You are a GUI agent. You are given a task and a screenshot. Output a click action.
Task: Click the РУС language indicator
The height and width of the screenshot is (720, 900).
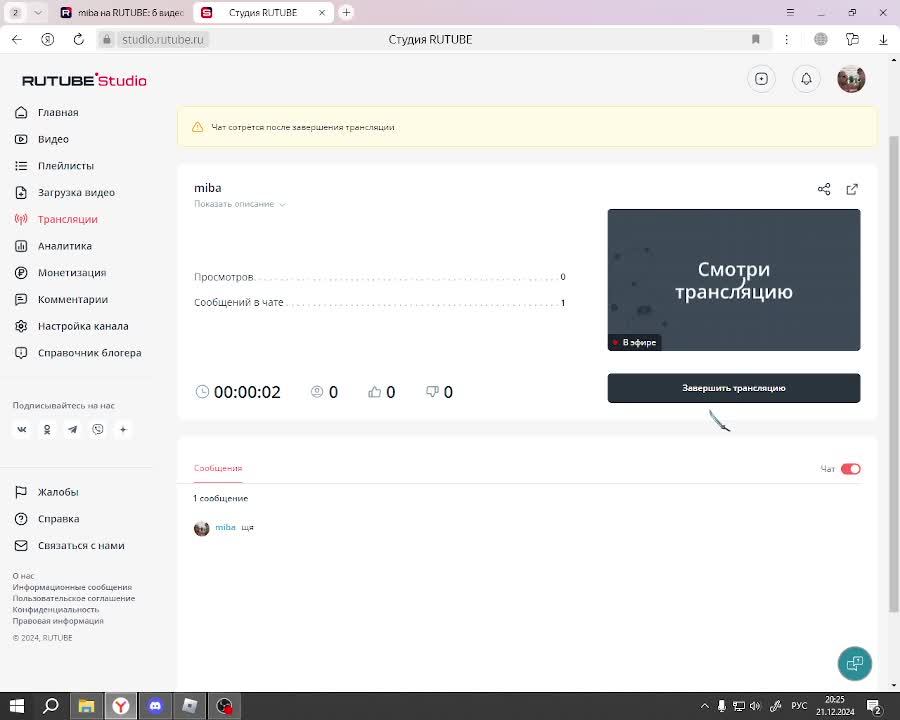[799, 706]
